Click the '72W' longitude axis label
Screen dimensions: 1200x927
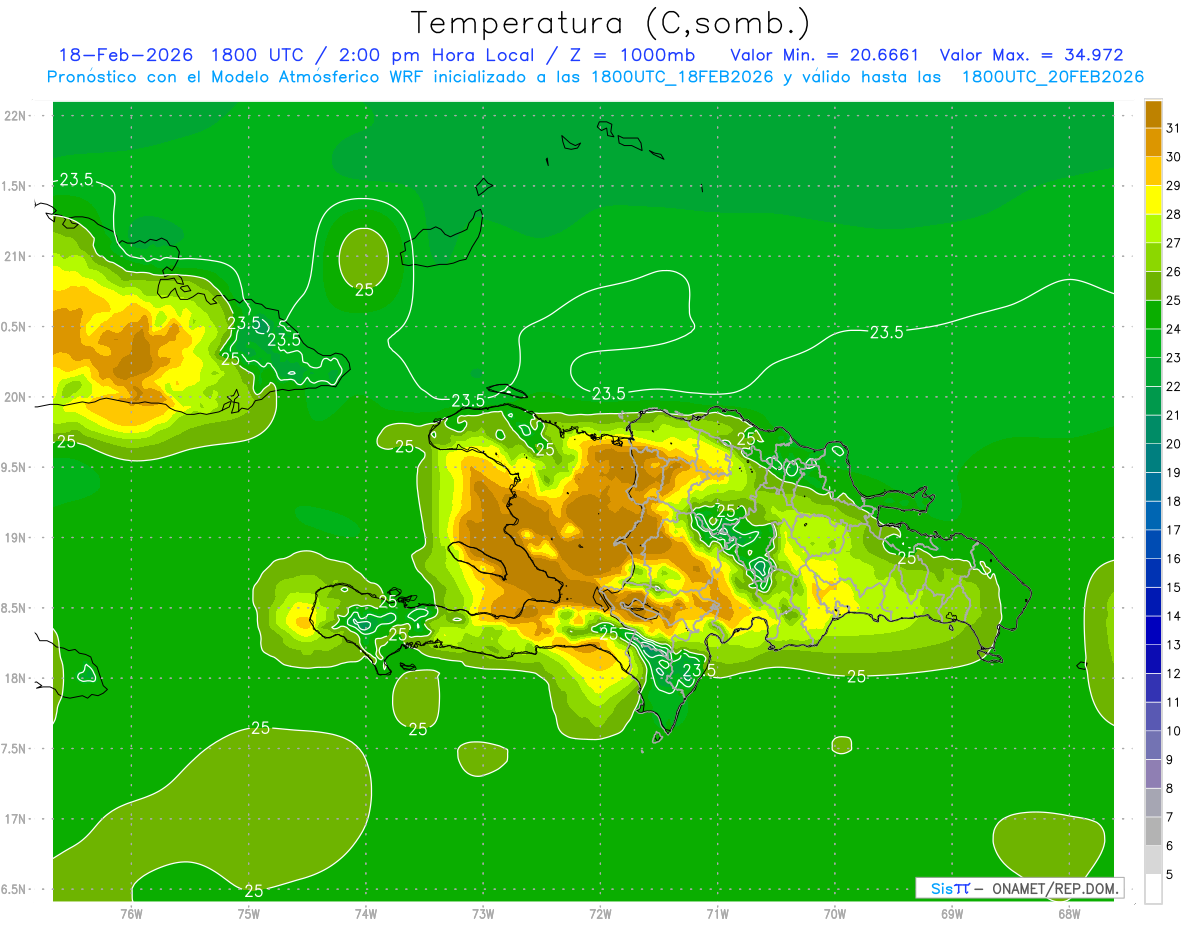600,912
